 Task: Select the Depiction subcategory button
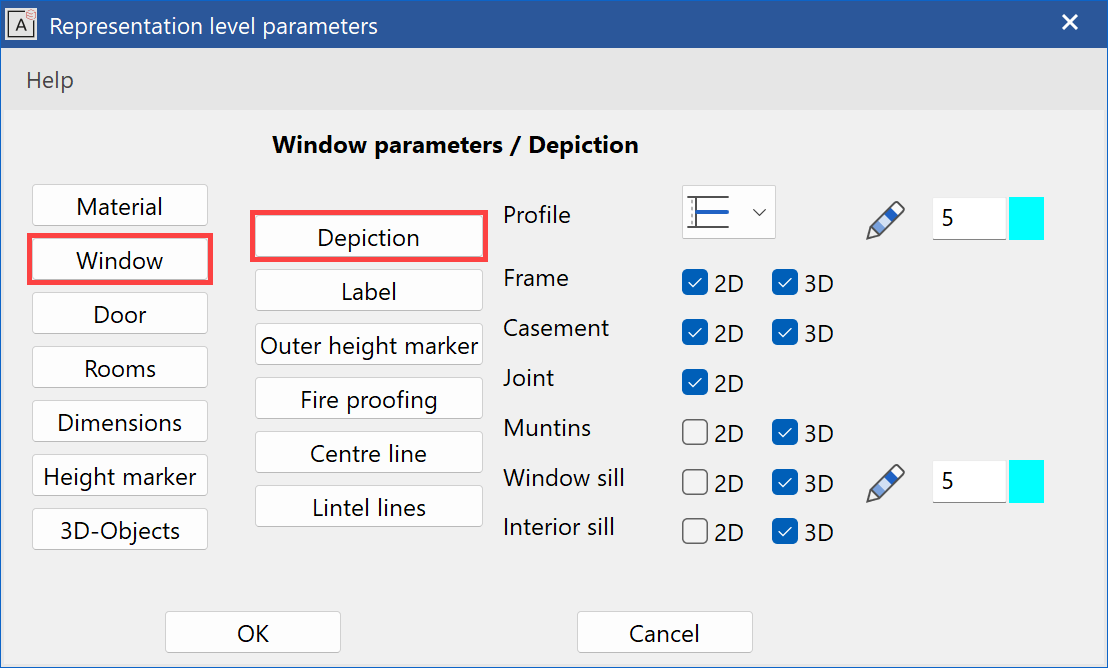click(x=369, y=237)
